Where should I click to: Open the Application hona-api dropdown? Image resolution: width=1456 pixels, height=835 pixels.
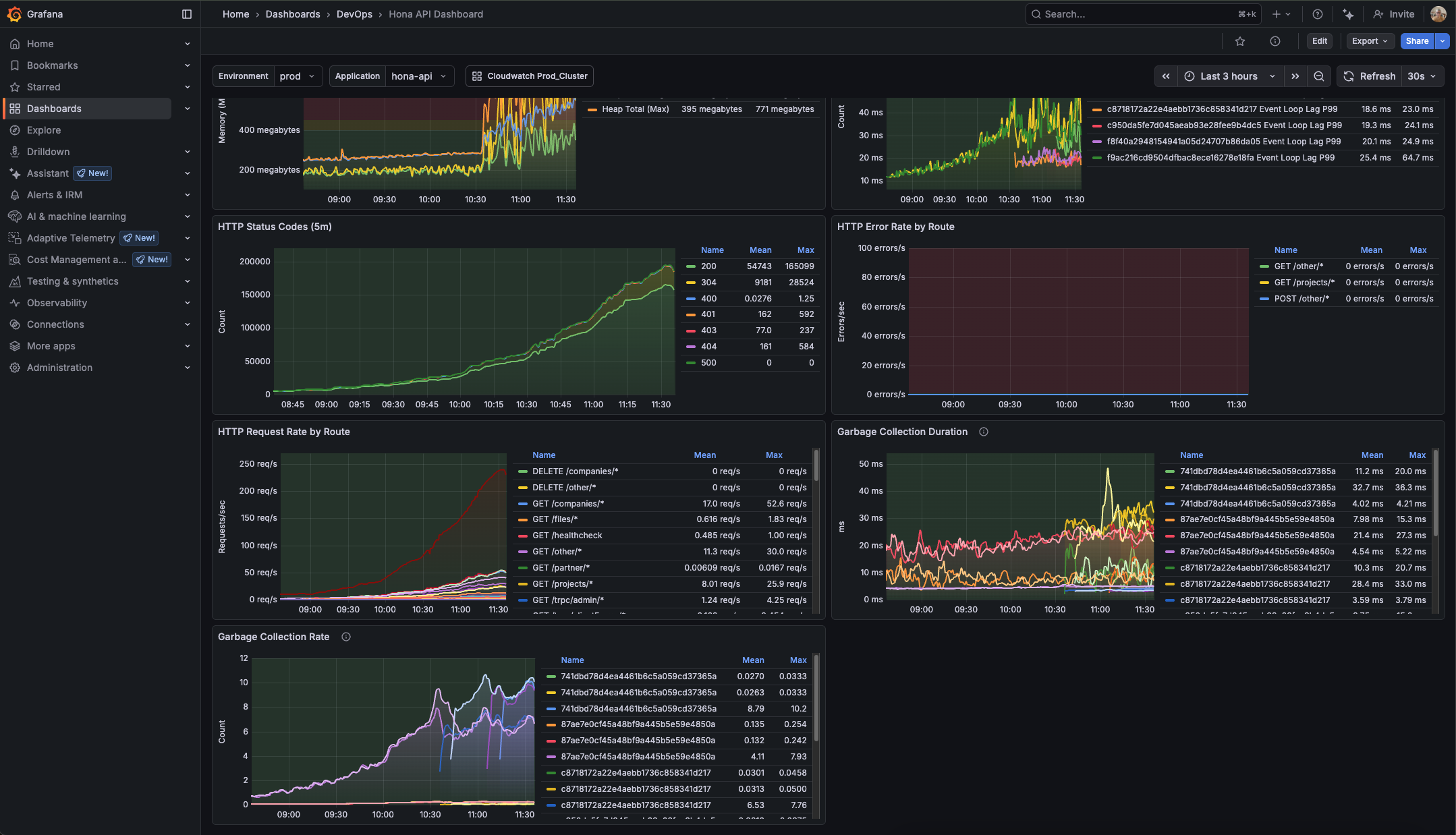pos(419,76)
